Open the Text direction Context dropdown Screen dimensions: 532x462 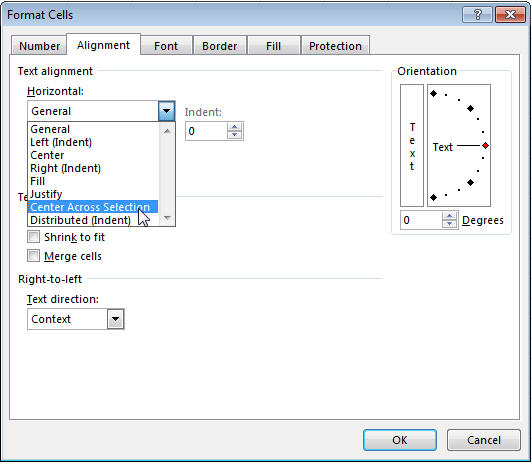coord(115,319)
